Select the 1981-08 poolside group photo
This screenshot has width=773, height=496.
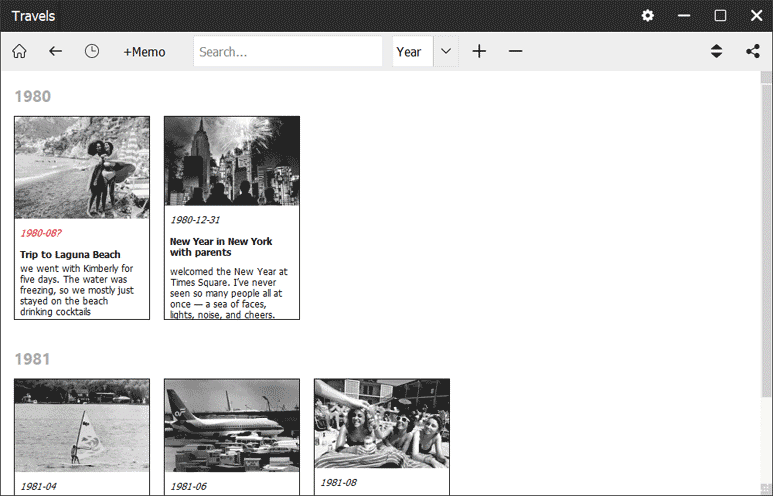coord(382,423)
